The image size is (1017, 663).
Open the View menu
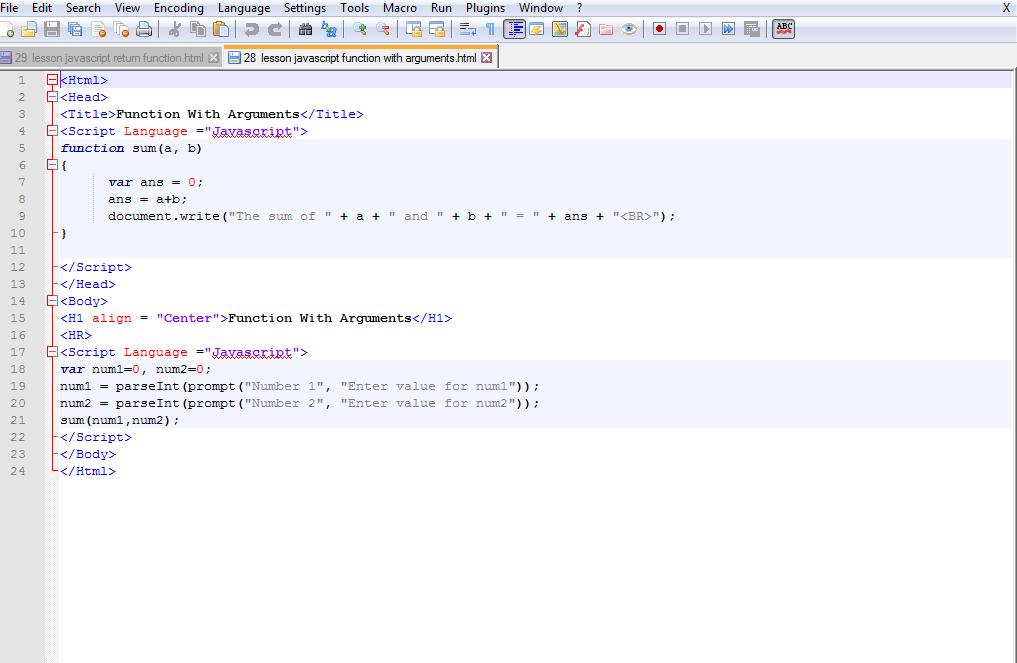tap(127, 8)
